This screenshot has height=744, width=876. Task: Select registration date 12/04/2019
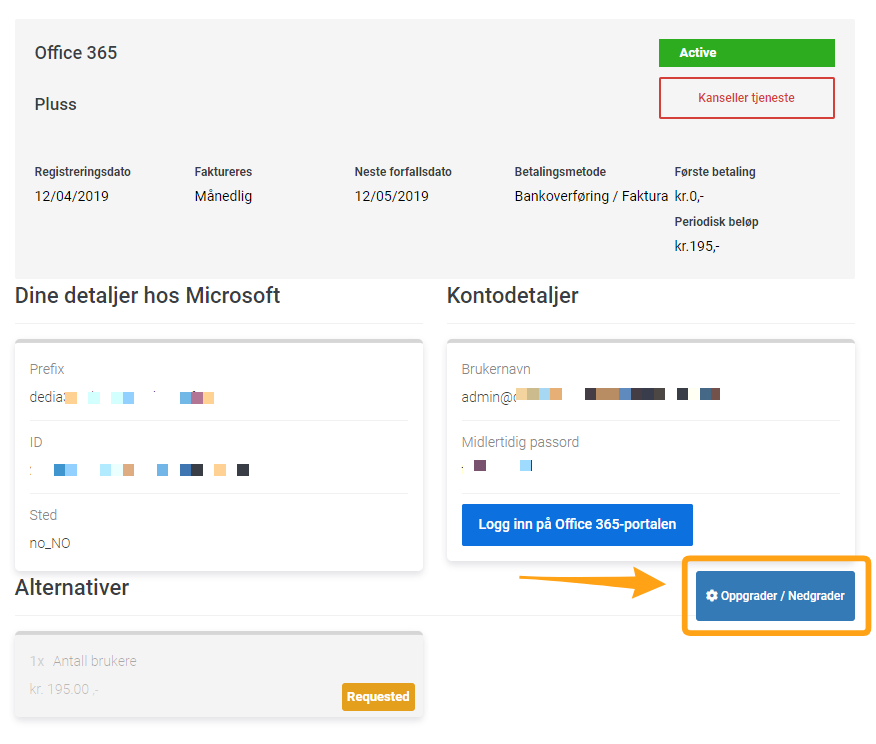coord(72,196)
